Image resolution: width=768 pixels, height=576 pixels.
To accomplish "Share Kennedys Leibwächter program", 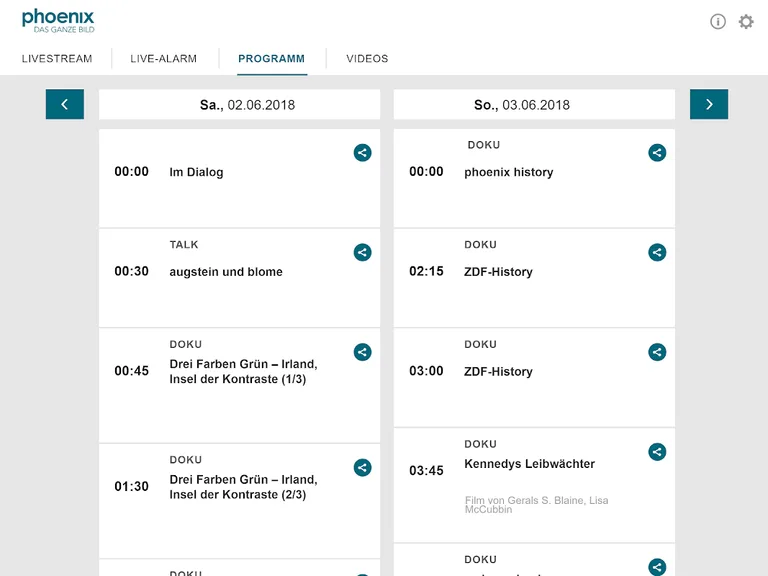I will (657, 452).
